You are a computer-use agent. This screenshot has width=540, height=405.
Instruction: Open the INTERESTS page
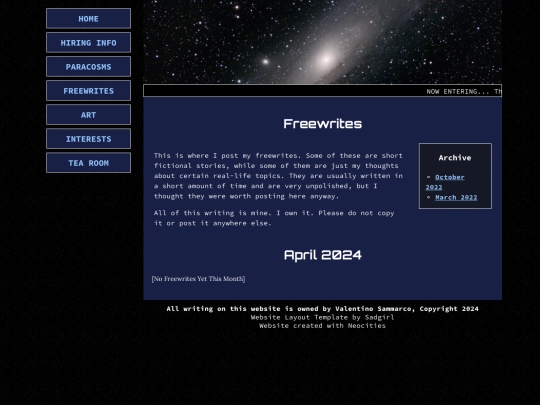click(x=89, y=139)
